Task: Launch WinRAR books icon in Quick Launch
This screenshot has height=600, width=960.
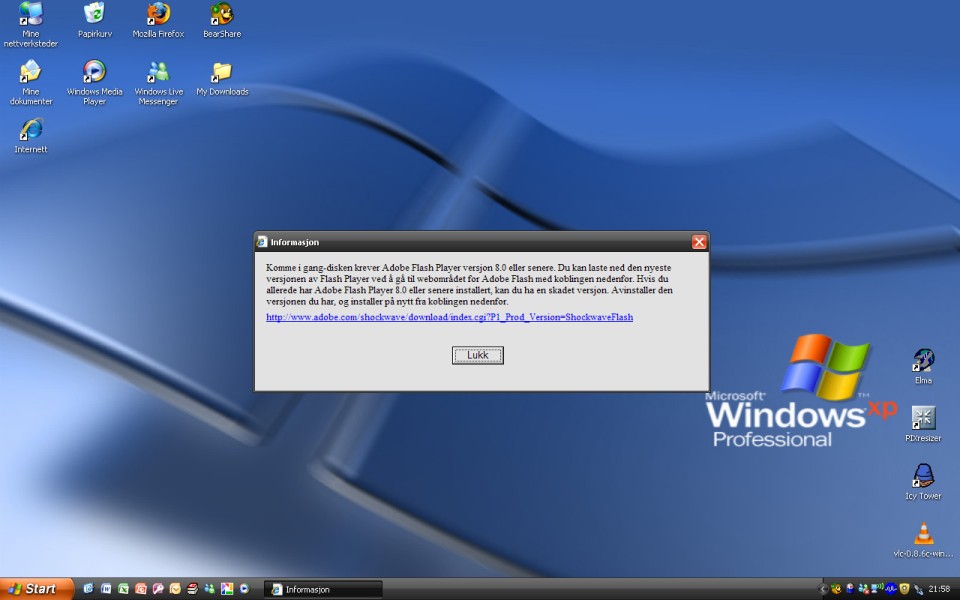Action: (x=192, y=588)
